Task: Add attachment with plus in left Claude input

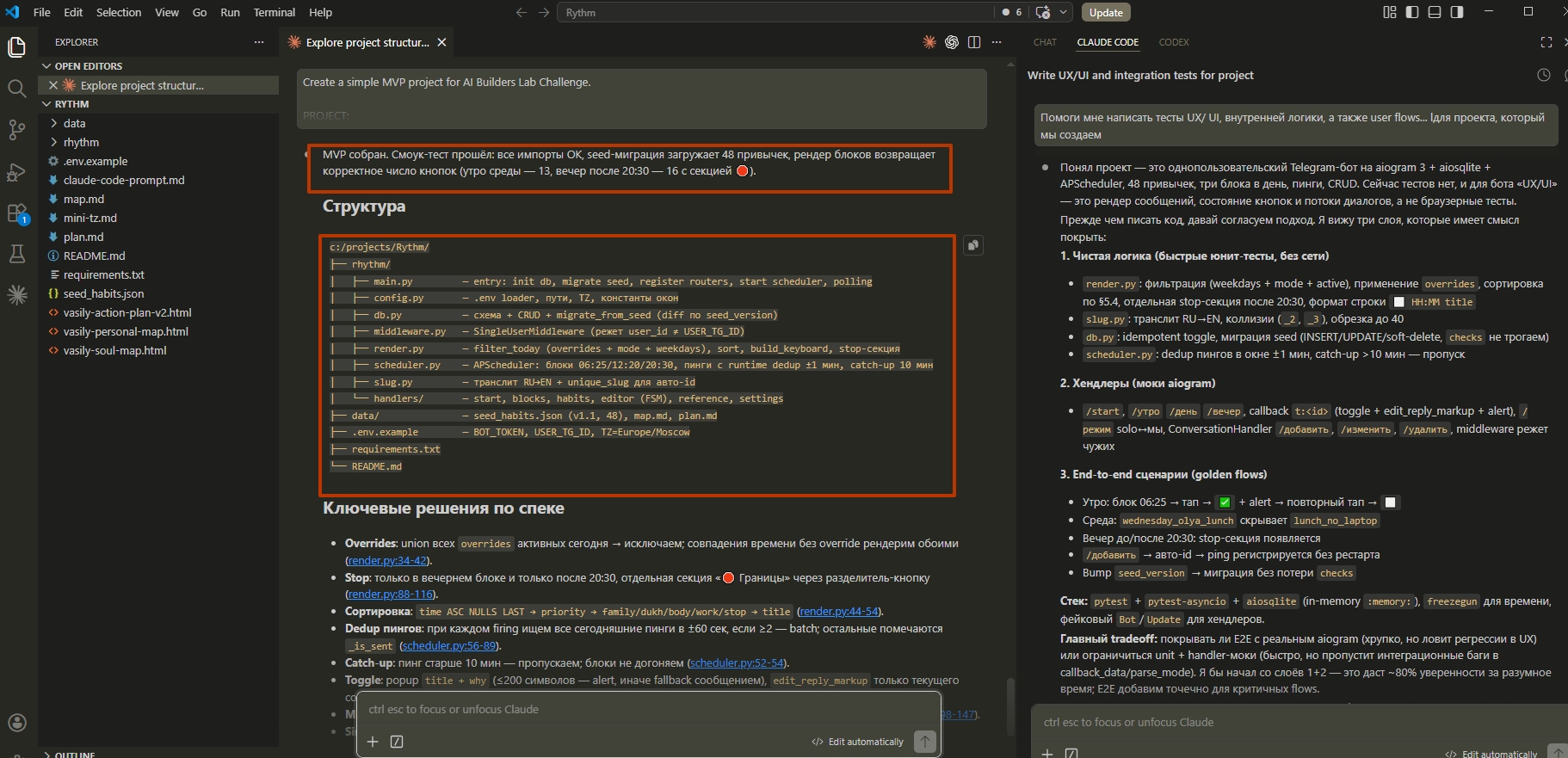Action: point(373,742)
